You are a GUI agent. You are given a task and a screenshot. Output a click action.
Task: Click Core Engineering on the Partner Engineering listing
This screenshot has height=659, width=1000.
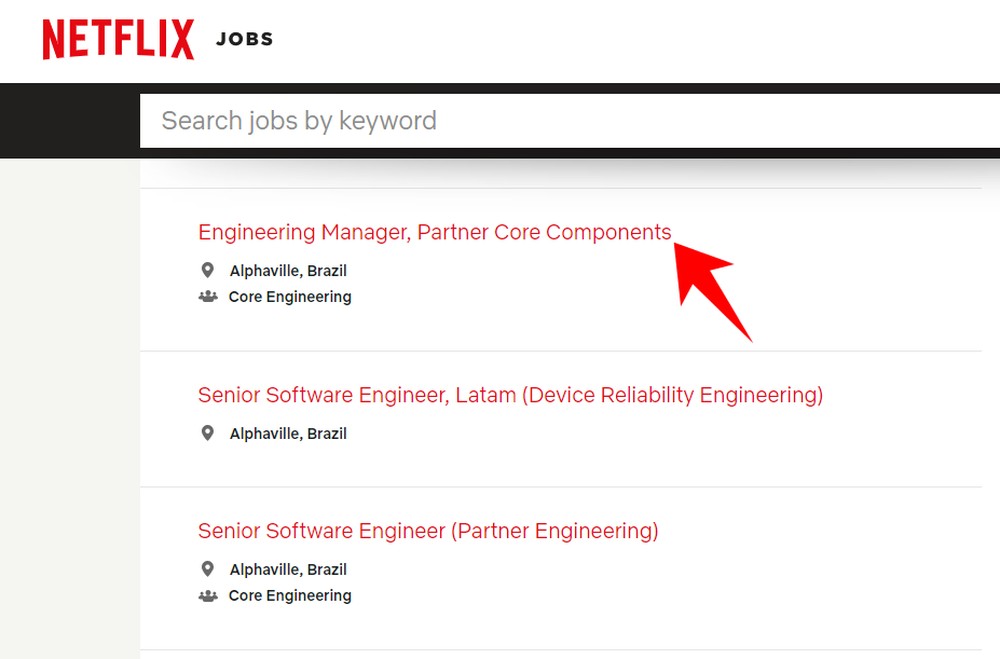290,595
